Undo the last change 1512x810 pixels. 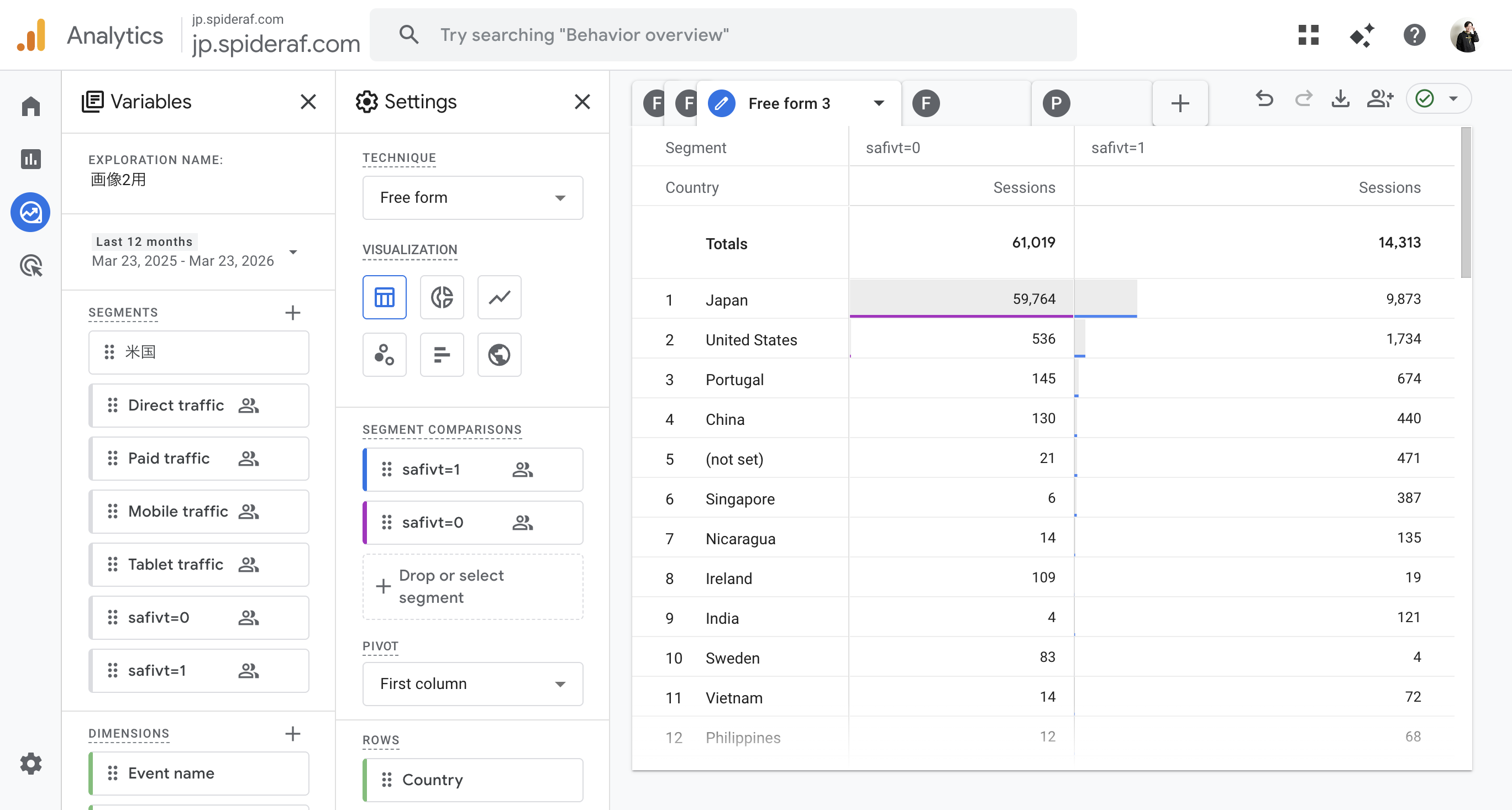pyautogui.click(x=1264, y=99)
